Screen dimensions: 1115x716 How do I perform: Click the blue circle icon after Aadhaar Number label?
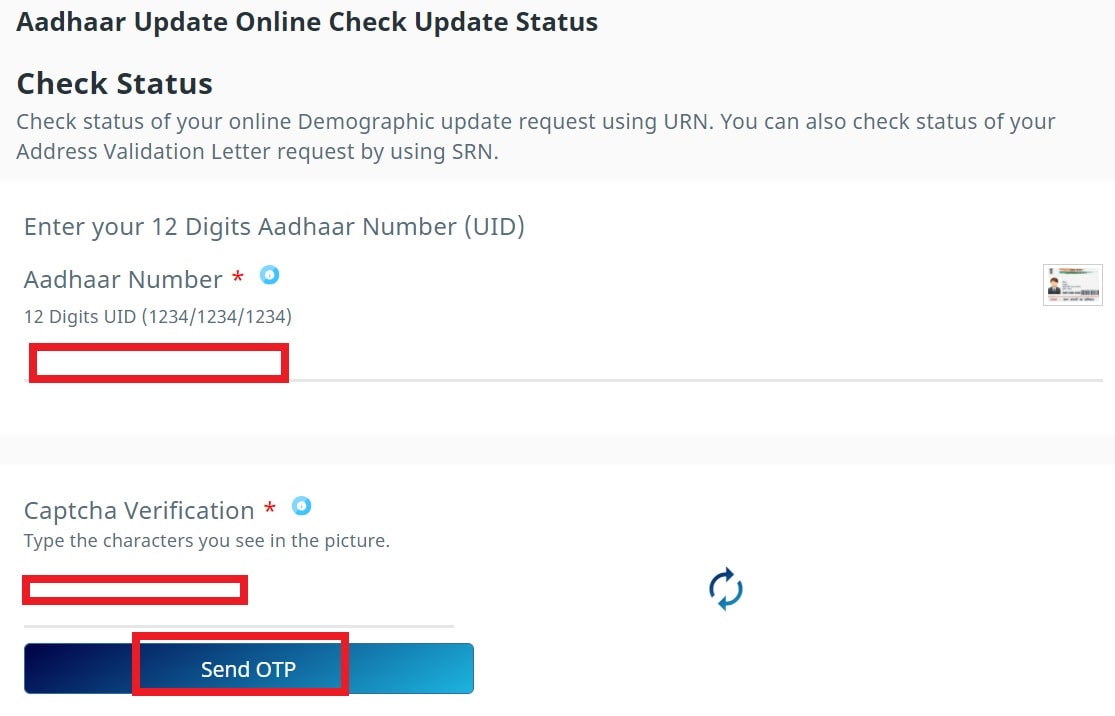[269, 275]
